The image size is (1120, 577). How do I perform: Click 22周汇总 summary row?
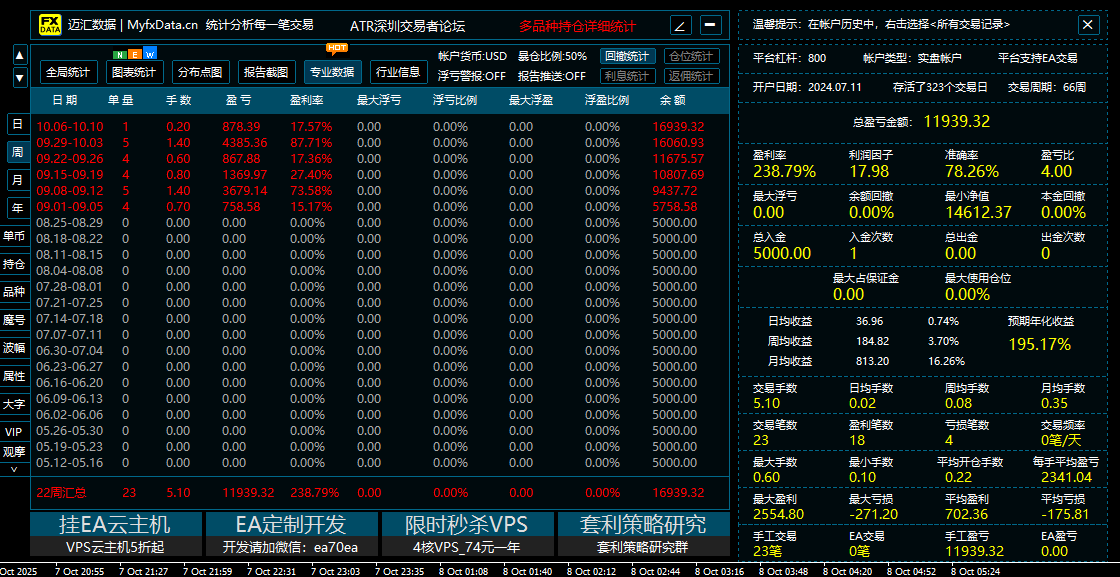pyautogui.click(x=379, y=492)
